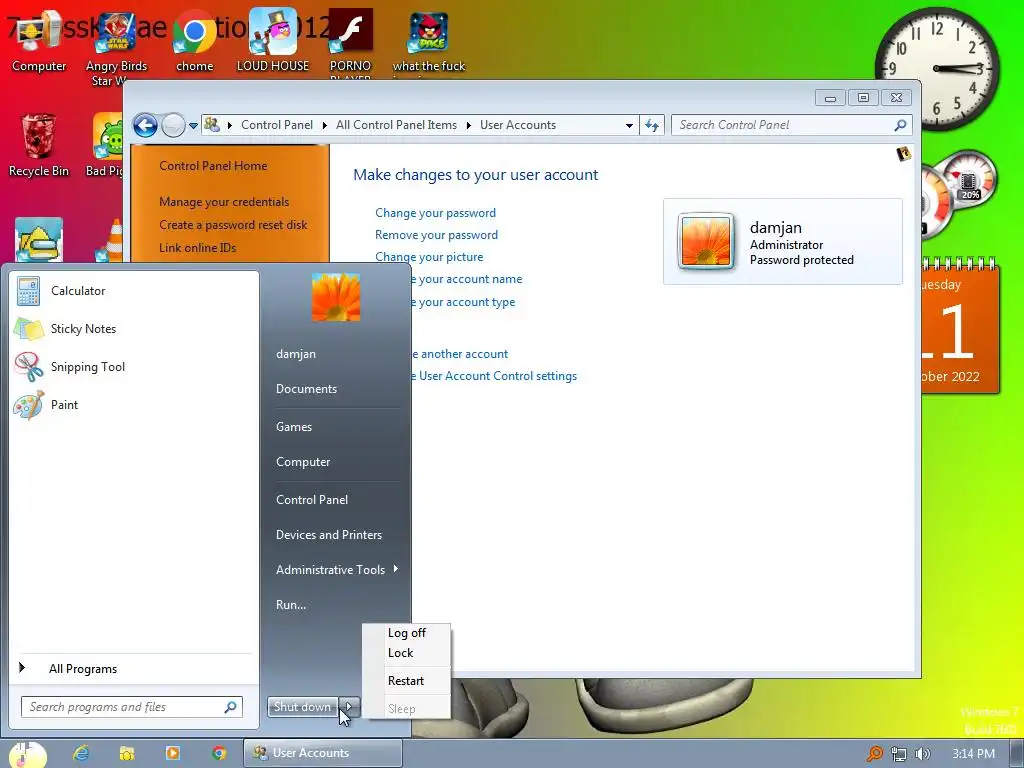
Task: Expand the arrow after All Control Panel Items
Action: [468, 125]
